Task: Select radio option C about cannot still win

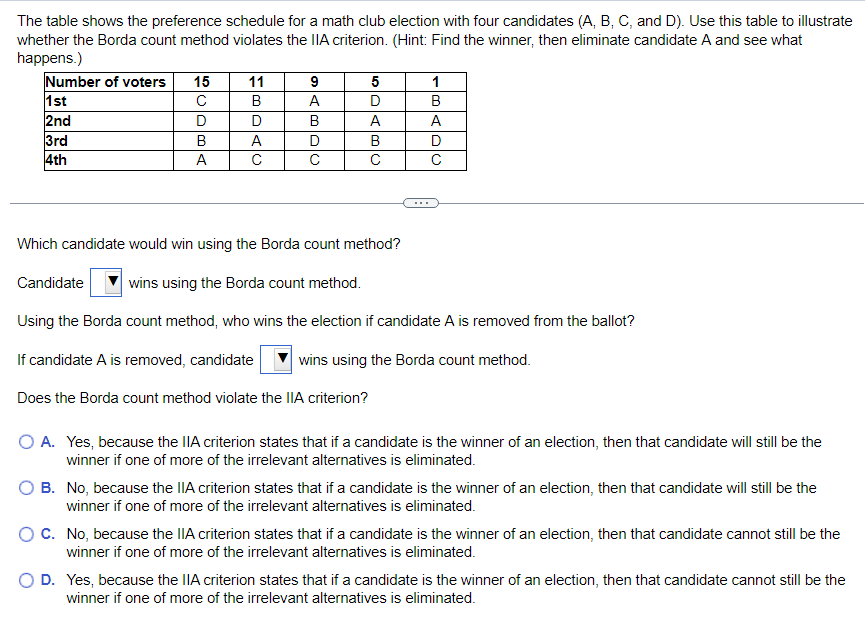Action: pyautogui.click(x=26, y=533)
